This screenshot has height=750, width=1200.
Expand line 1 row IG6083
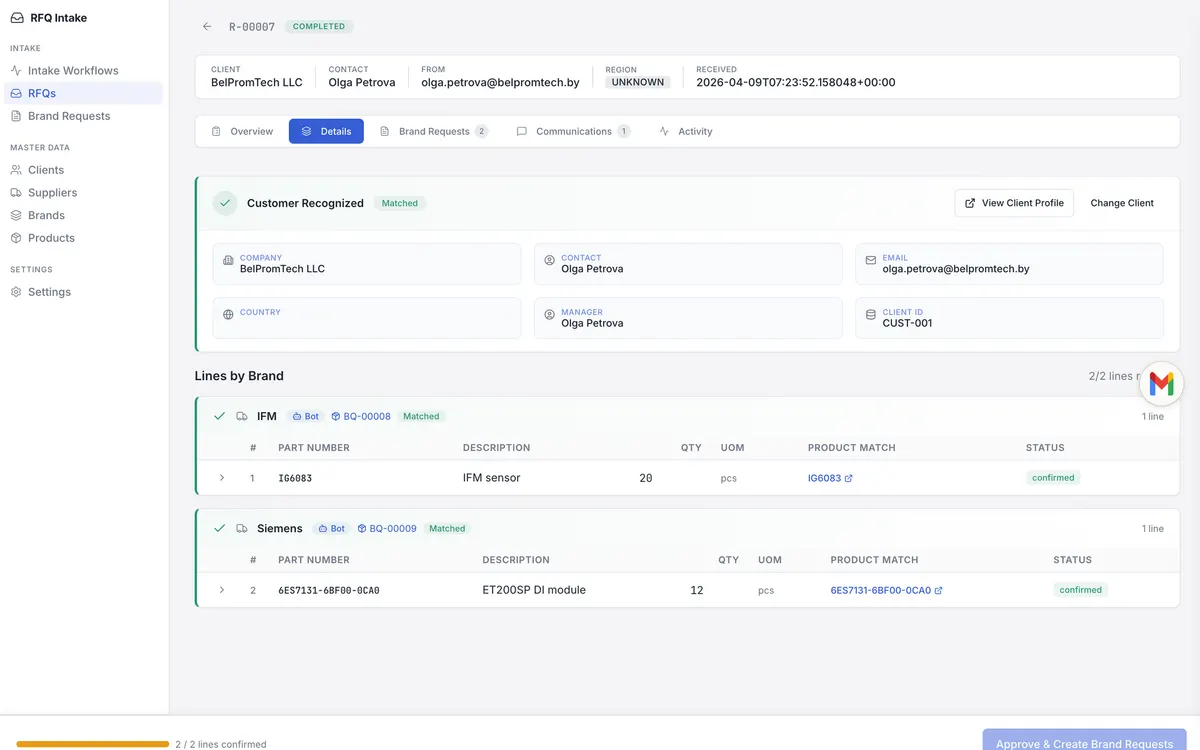click(222, 478)
